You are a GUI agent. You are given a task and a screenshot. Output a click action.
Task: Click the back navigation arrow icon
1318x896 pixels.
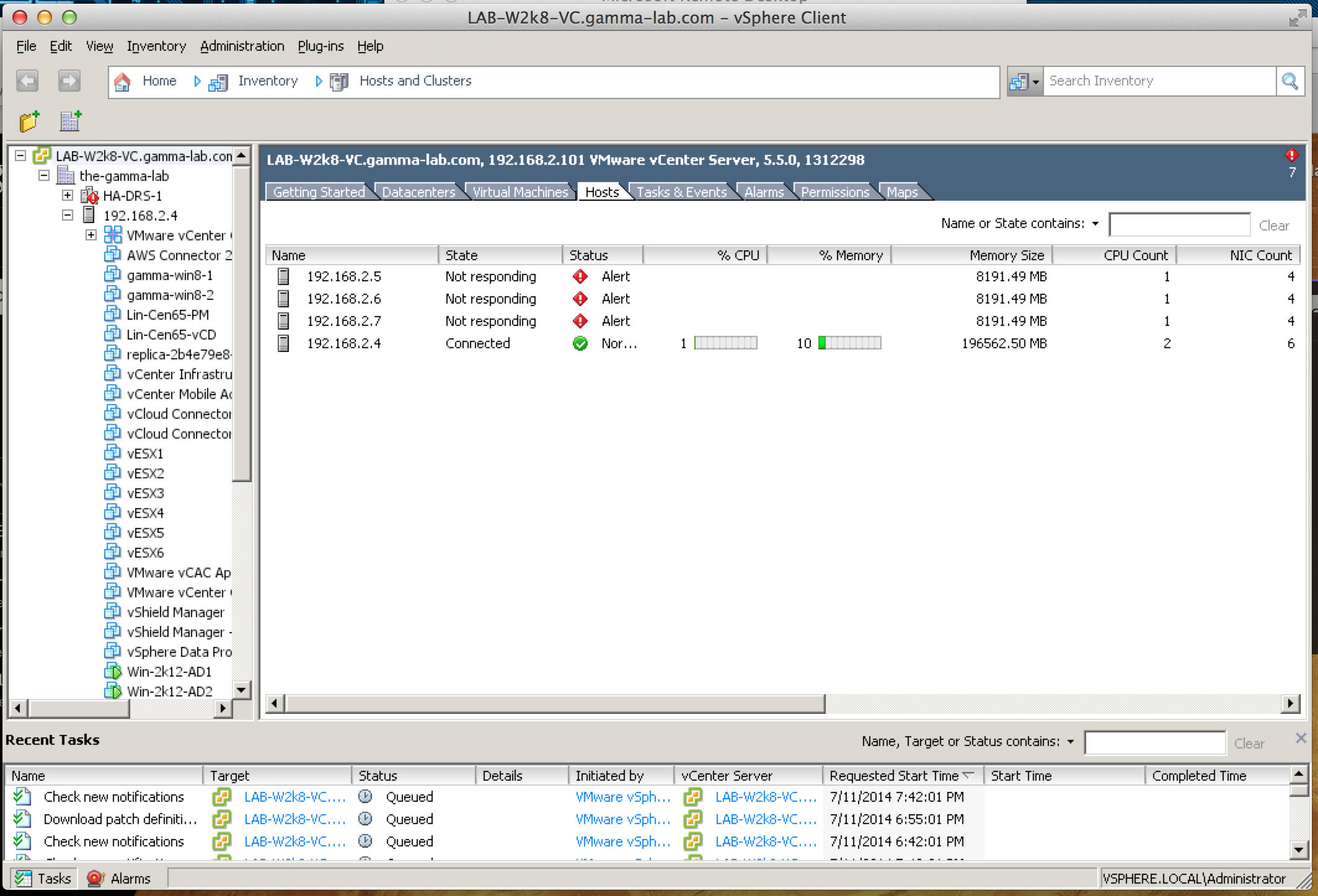point(27,81)
